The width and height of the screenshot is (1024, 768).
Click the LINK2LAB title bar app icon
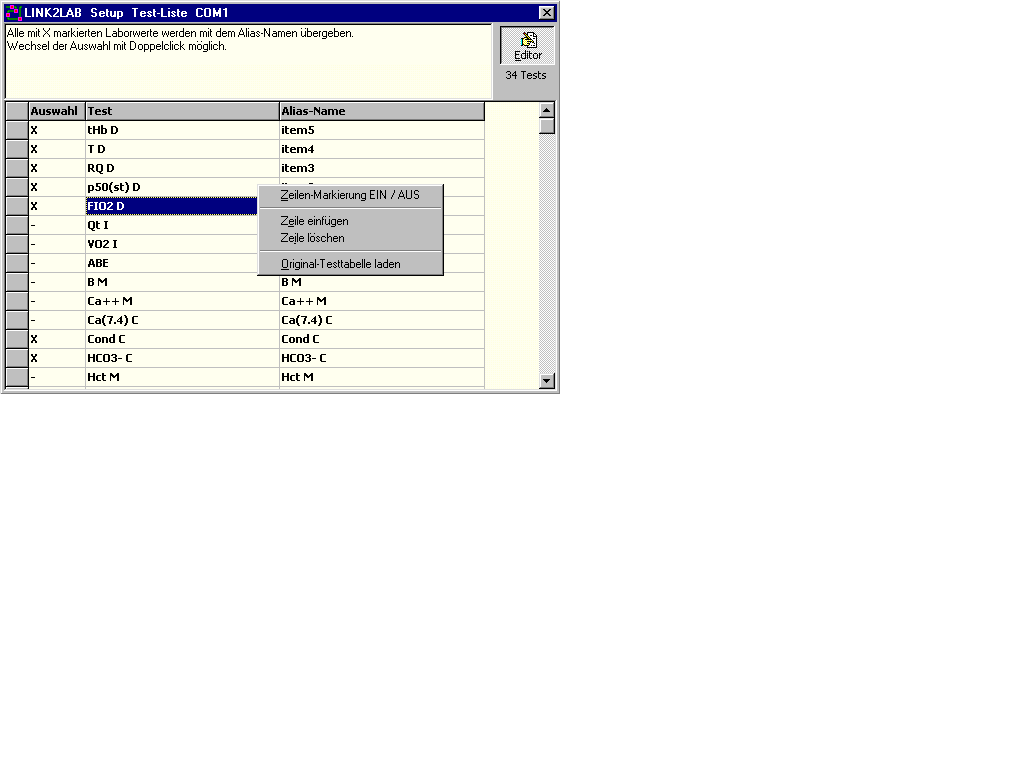point(14,13)
